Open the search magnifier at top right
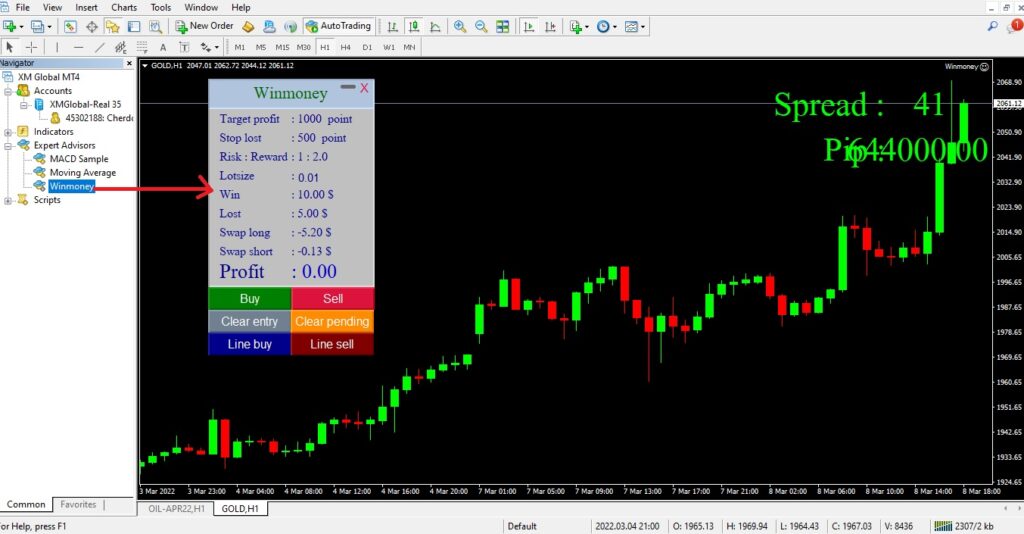The width and height of the screenshot is (1024, 534). click(x=993, y=26)
